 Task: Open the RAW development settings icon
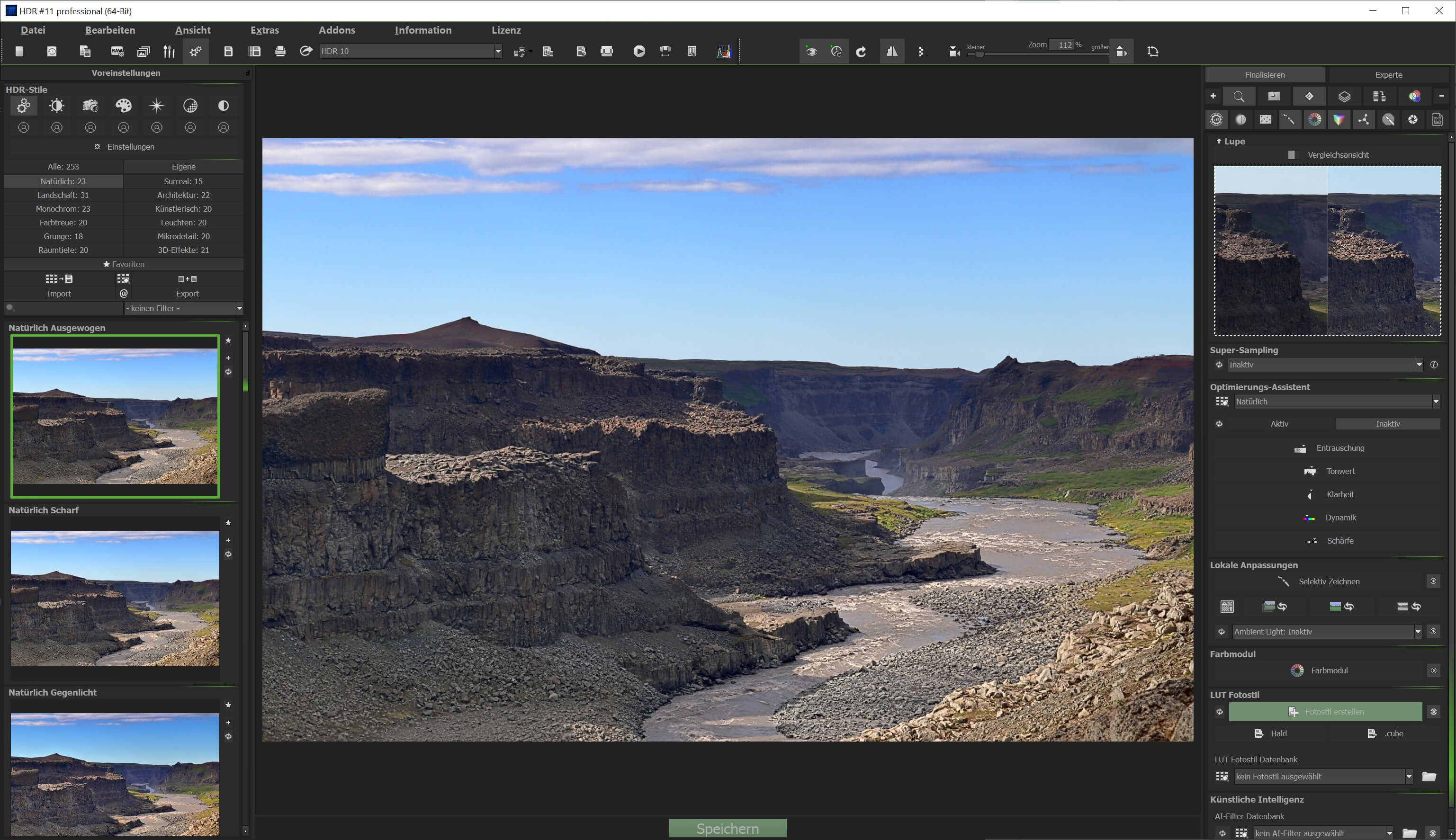(117, 51)
